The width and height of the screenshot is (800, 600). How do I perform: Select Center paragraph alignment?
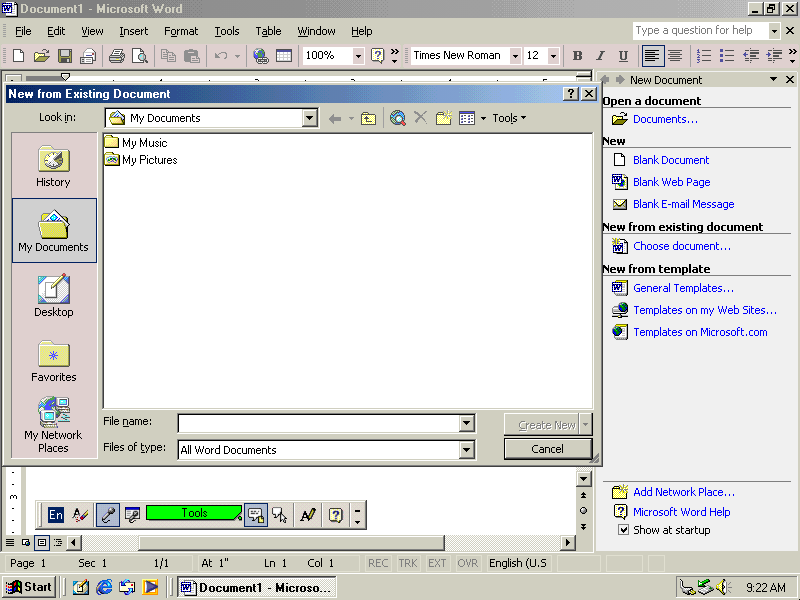click(674, 55)
